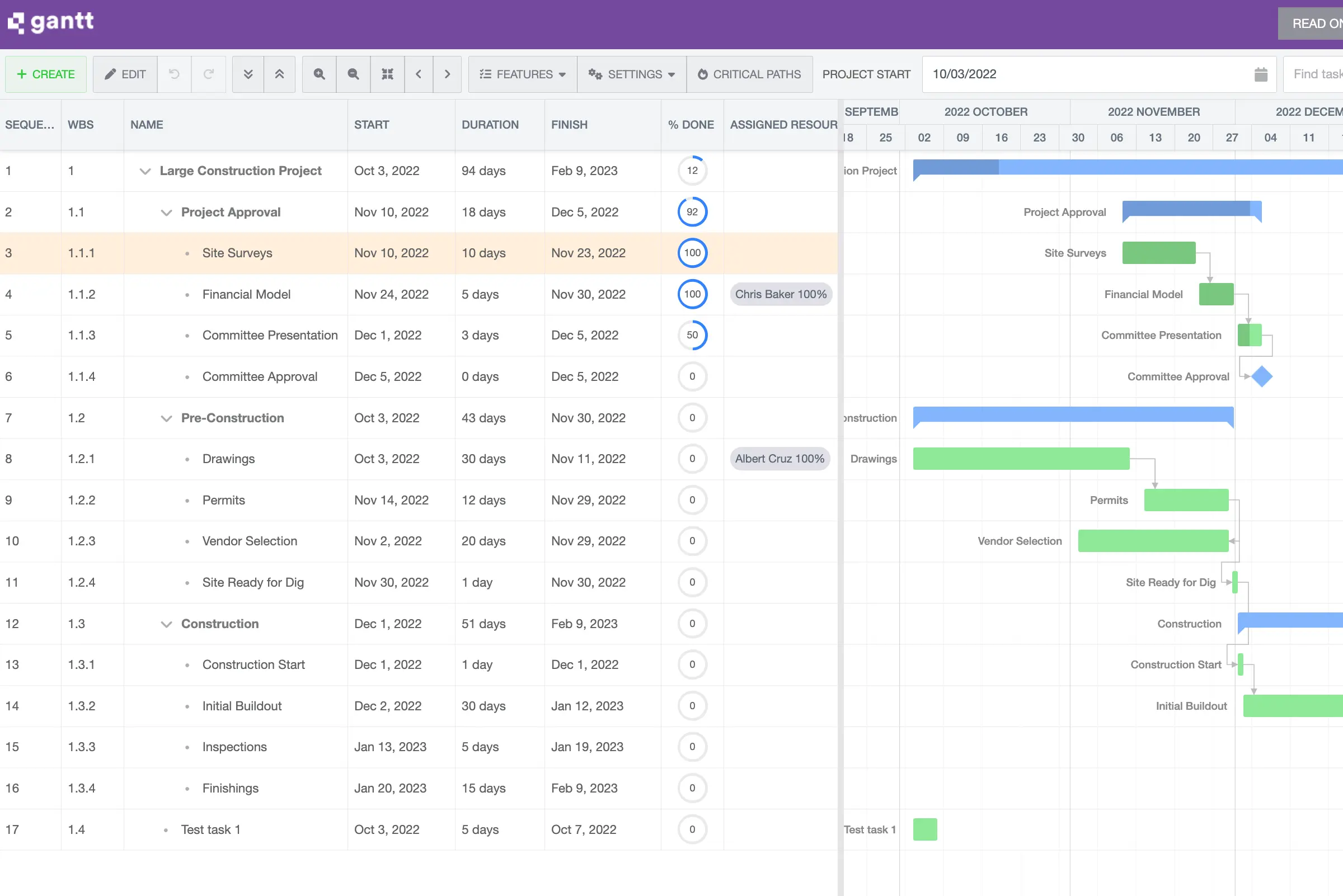Click the collapse all rows double-chevron icon
The height and width of the screenshot is (896, 1343).
coord(280,74)
